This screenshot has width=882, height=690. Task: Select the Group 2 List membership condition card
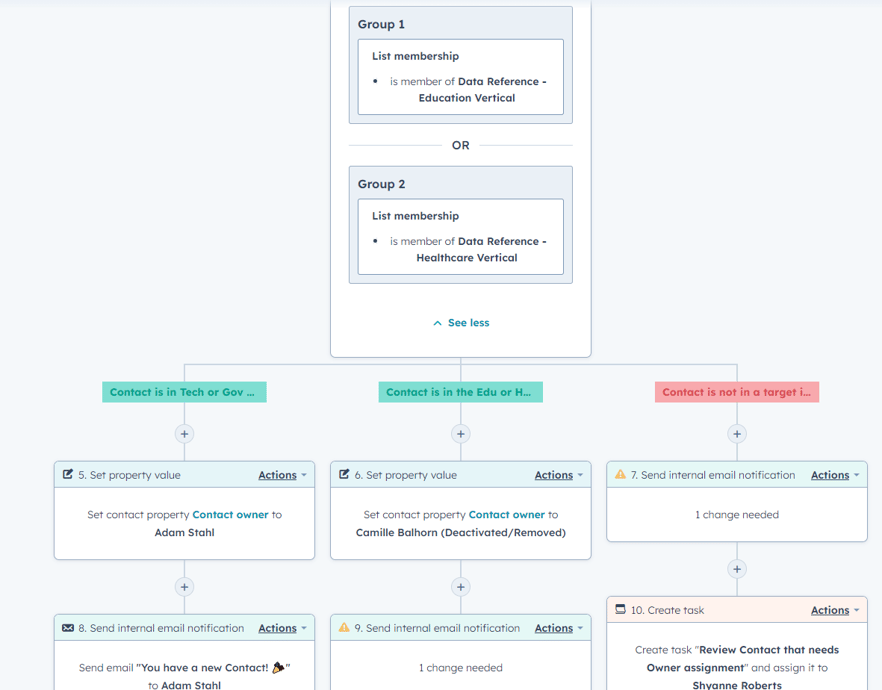tap(460, 237)
